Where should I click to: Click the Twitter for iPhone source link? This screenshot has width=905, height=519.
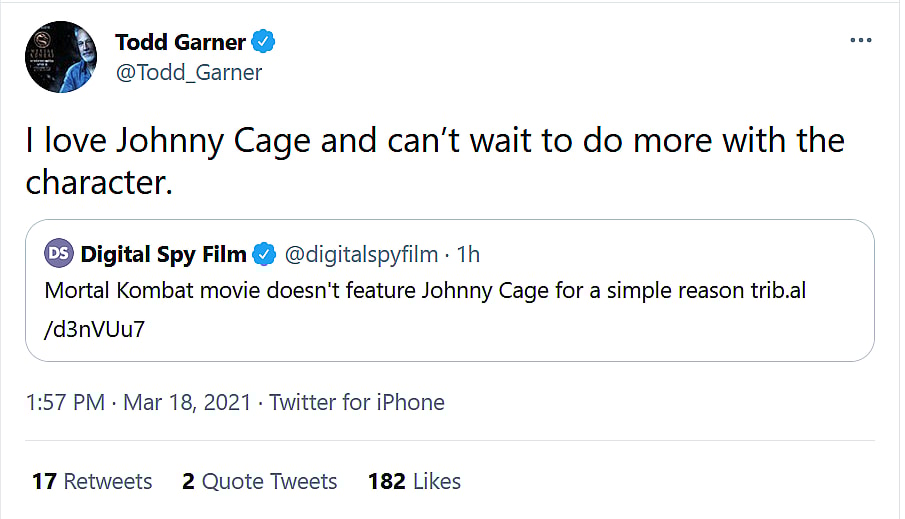[x=357, y=403]
